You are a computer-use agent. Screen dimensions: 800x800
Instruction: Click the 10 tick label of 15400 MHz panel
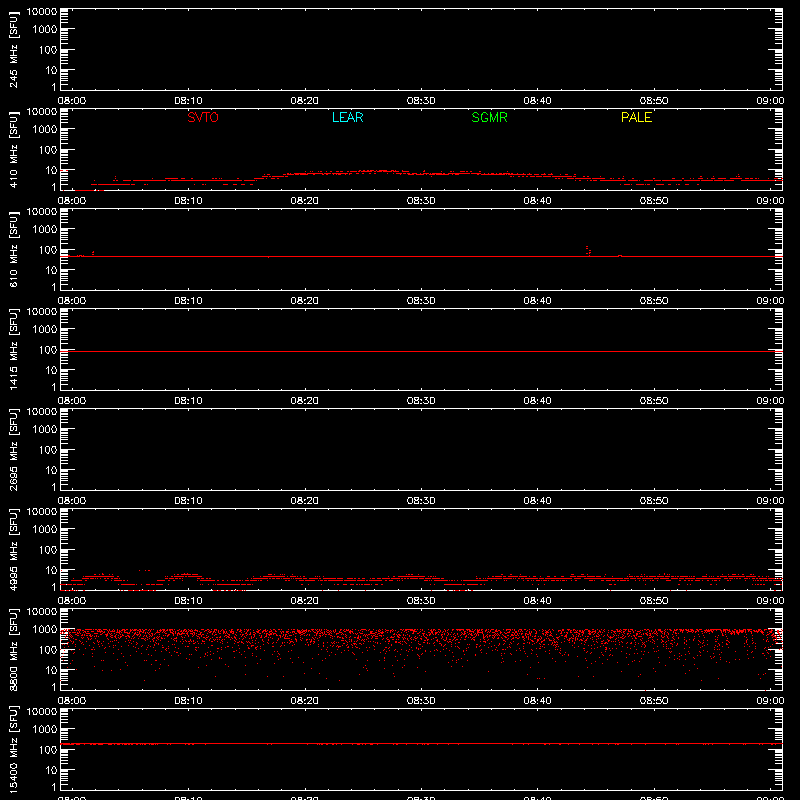pos(51,770)
